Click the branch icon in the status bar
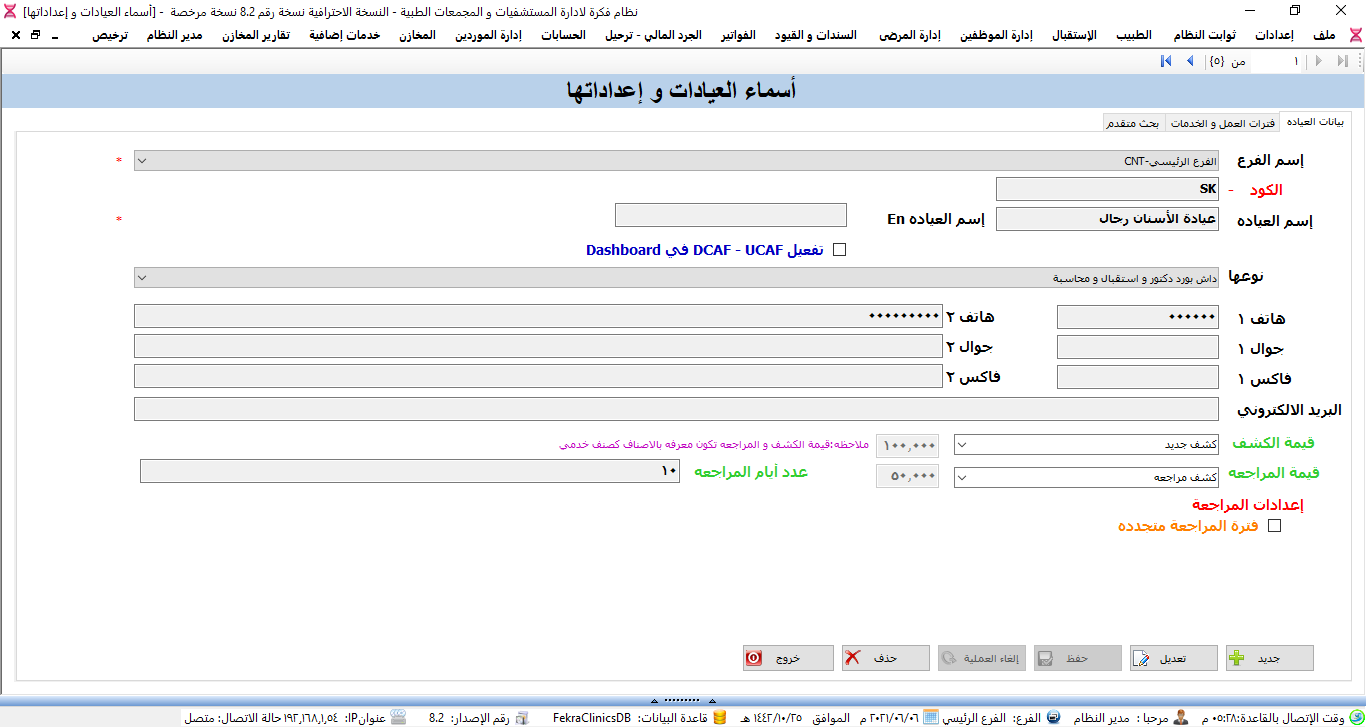1366x728 pixels. click(x=1053, y=718)
